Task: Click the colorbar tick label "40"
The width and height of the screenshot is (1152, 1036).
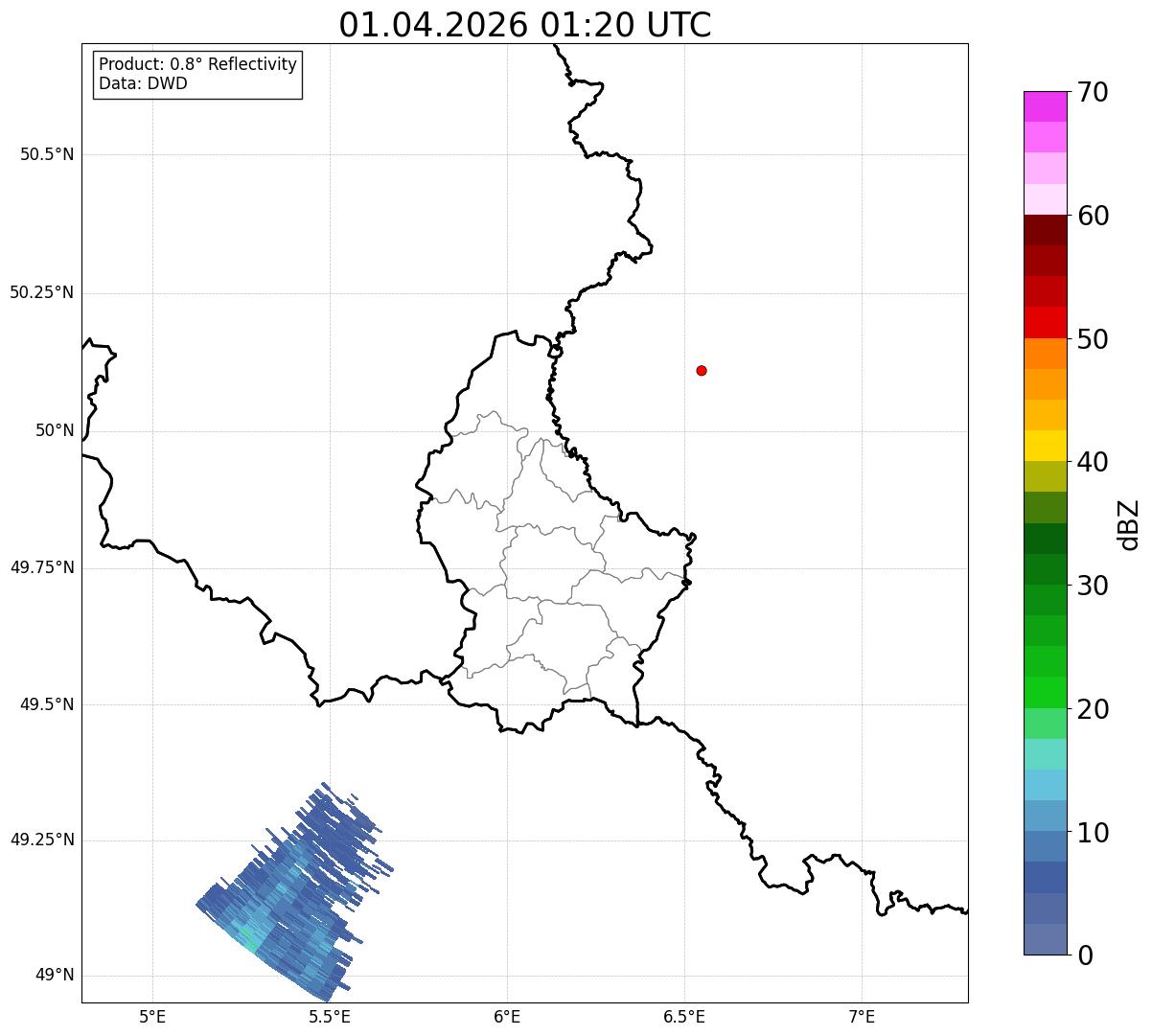Action: pyautogui.click(x=1093, y=462)
